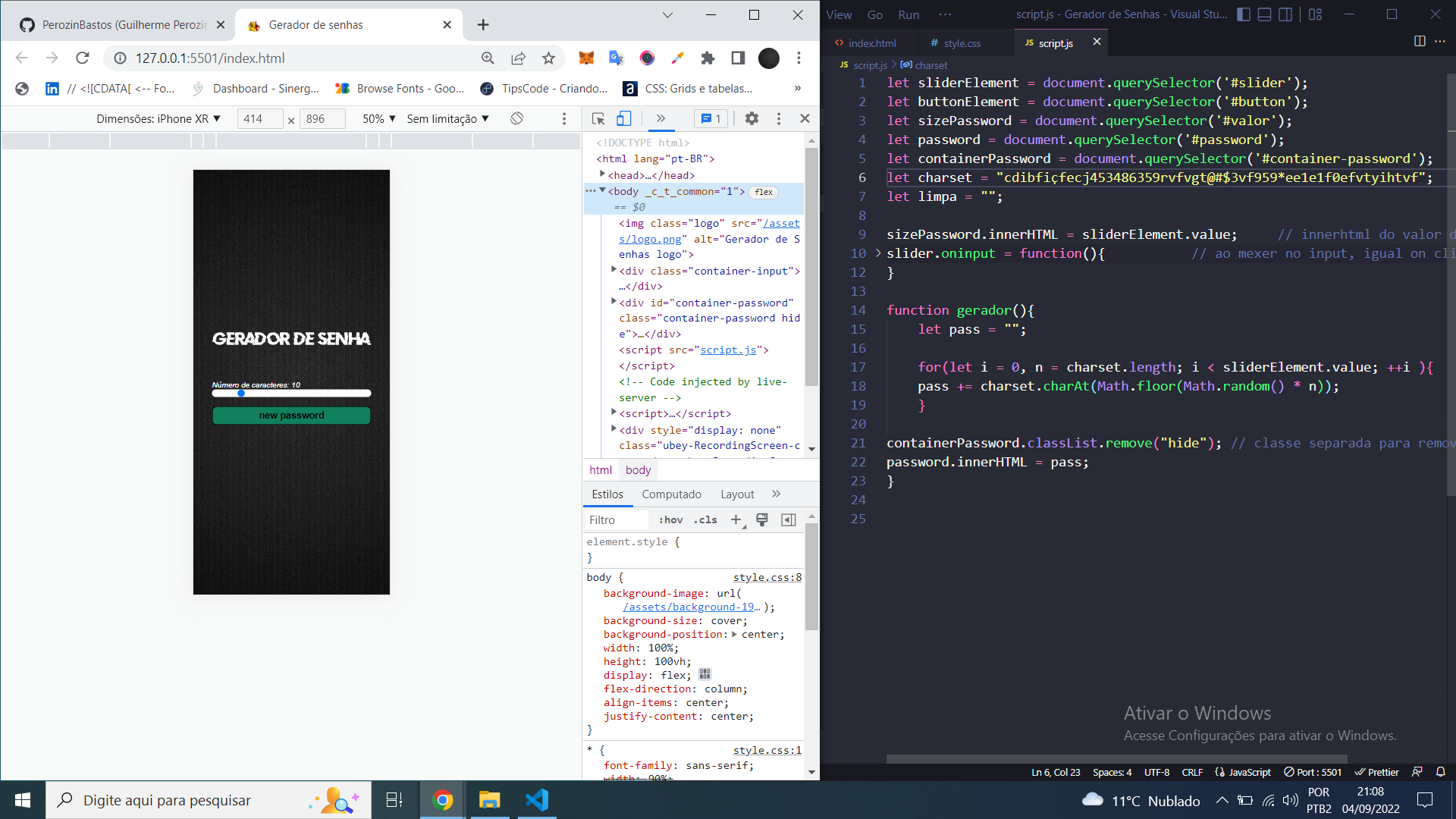The image size is (1456, 819).
Task: Select the Estilos tab
Action: coord(607,494)
